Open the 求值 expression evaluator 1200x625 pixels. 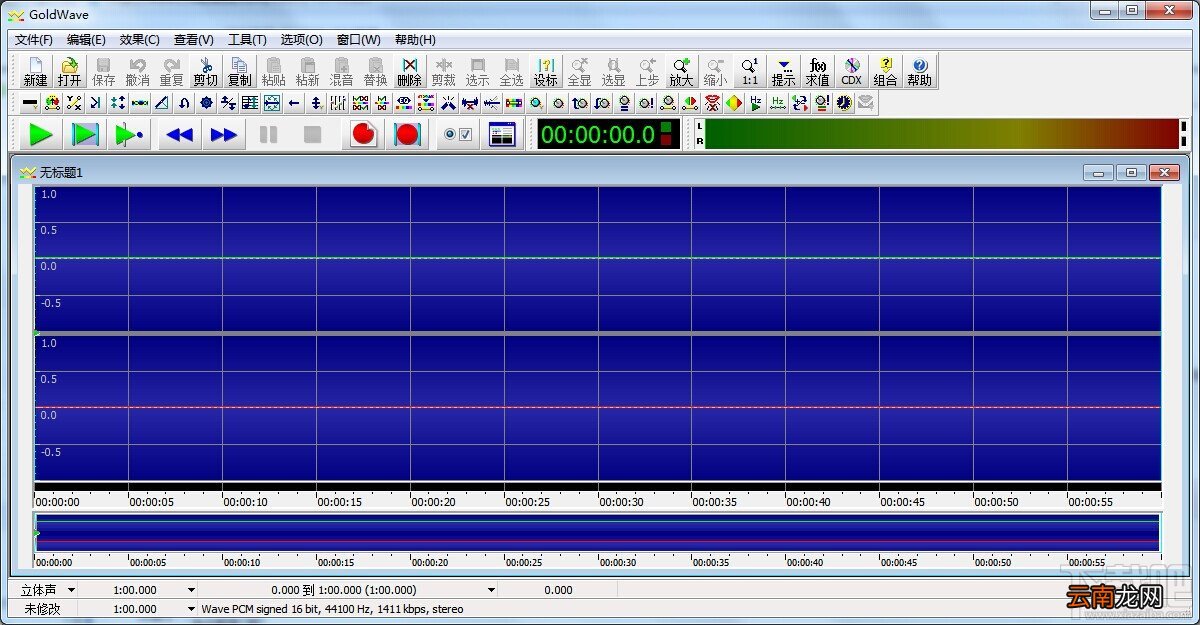click(817, 71)
